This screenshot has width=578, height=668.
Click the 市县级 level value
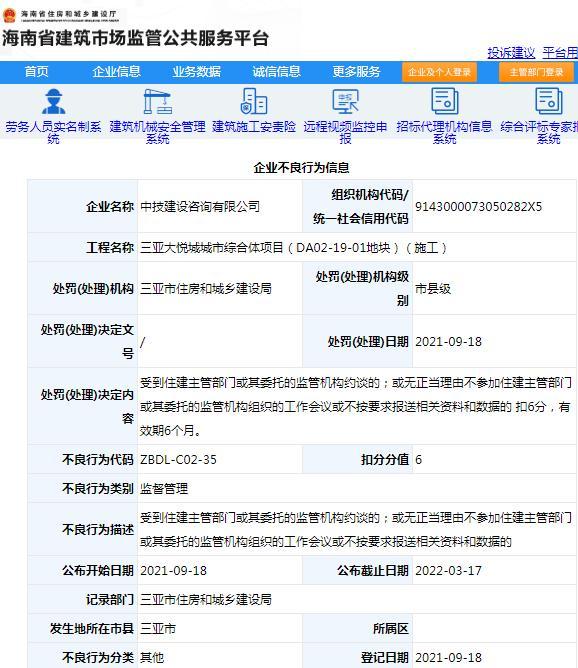pyautogui.click(x=433, y=288)
